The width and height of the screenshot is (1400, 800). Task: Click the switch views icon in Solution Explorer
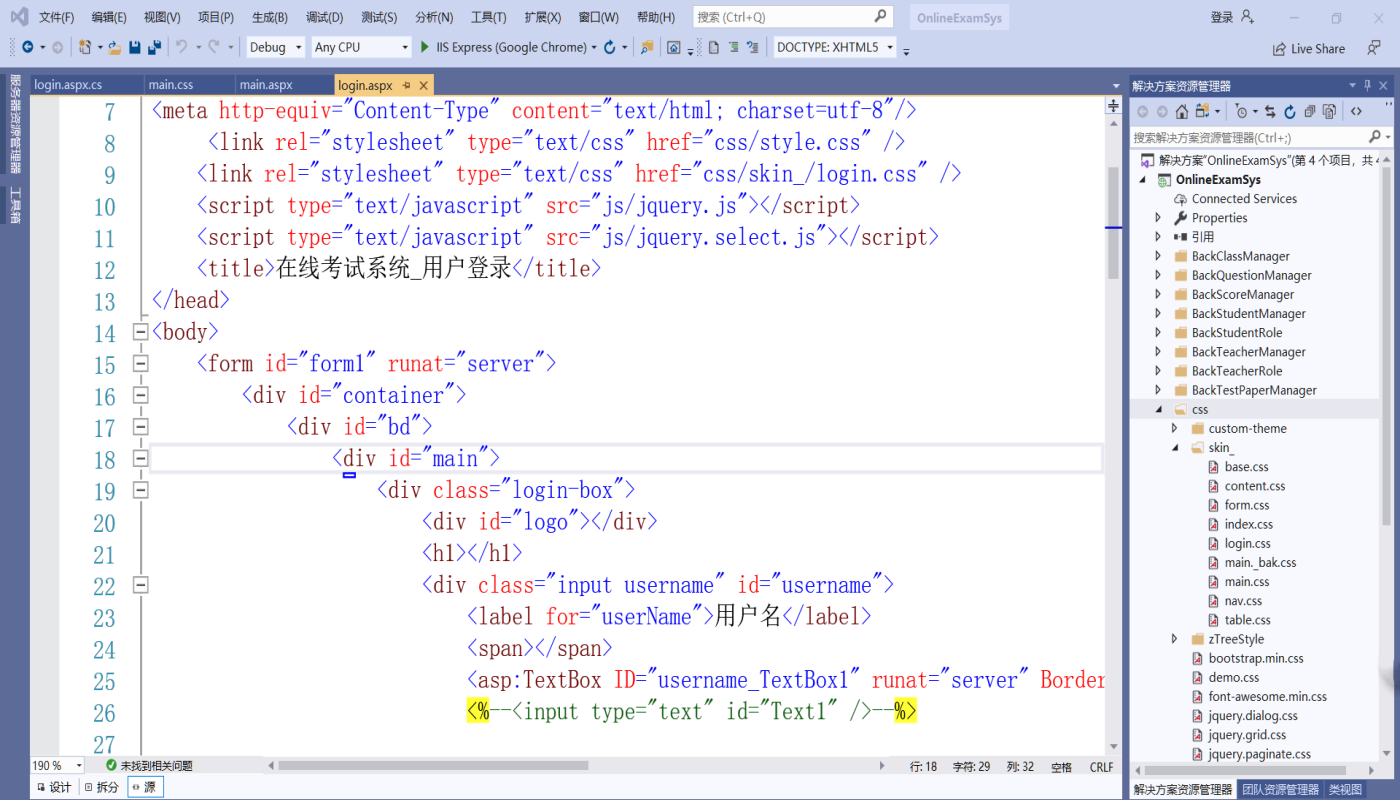[x=1203, y=111]
